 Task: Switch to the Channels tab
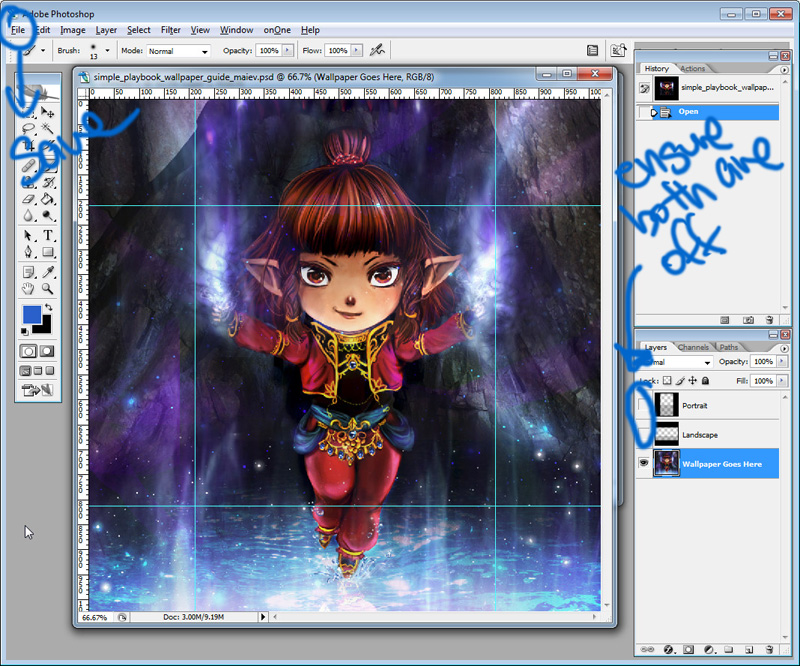coord(693,347)
